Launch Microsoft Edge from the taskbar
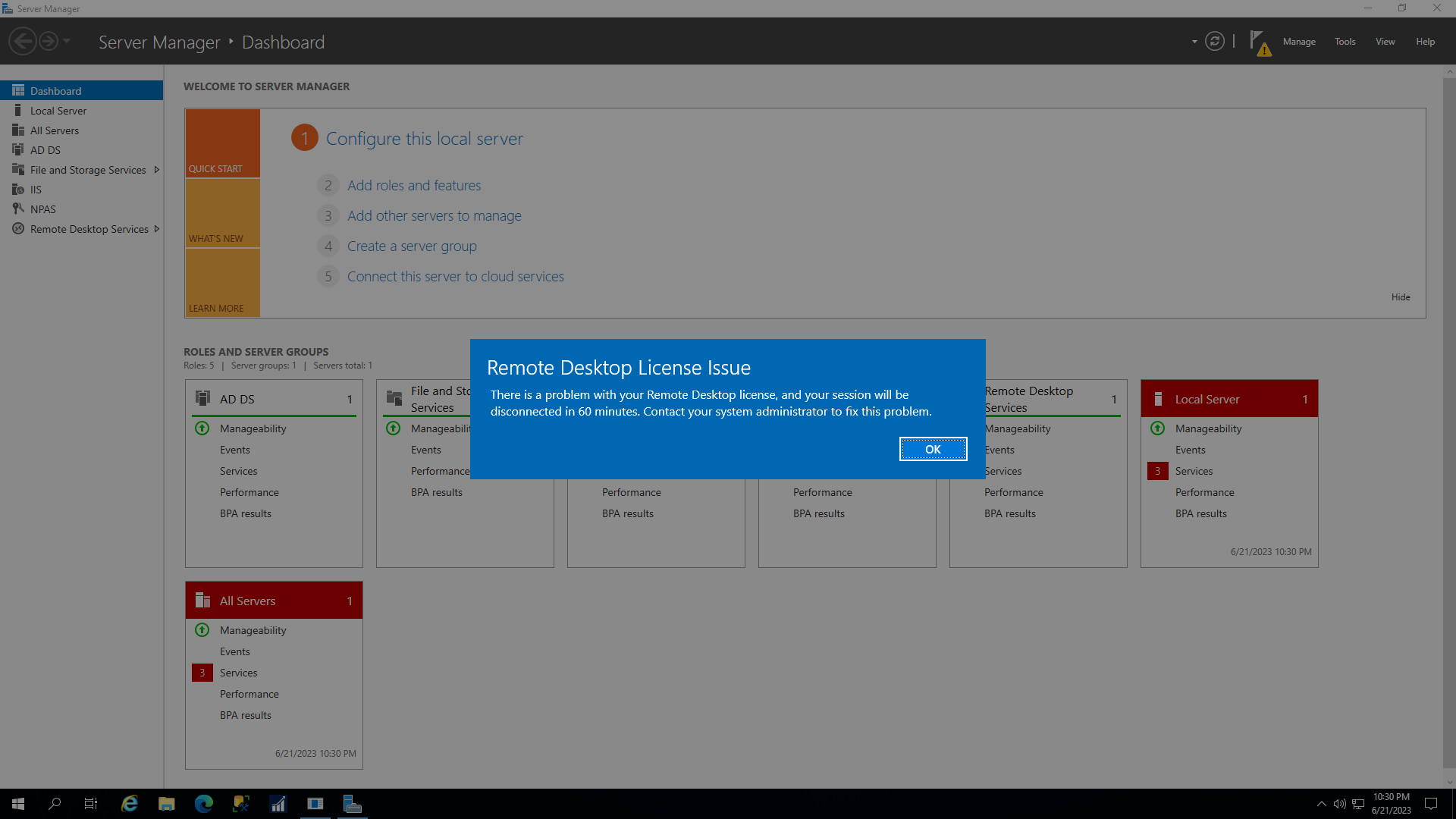The width and height of the screenshot is (1456, 819). (203, 803)
